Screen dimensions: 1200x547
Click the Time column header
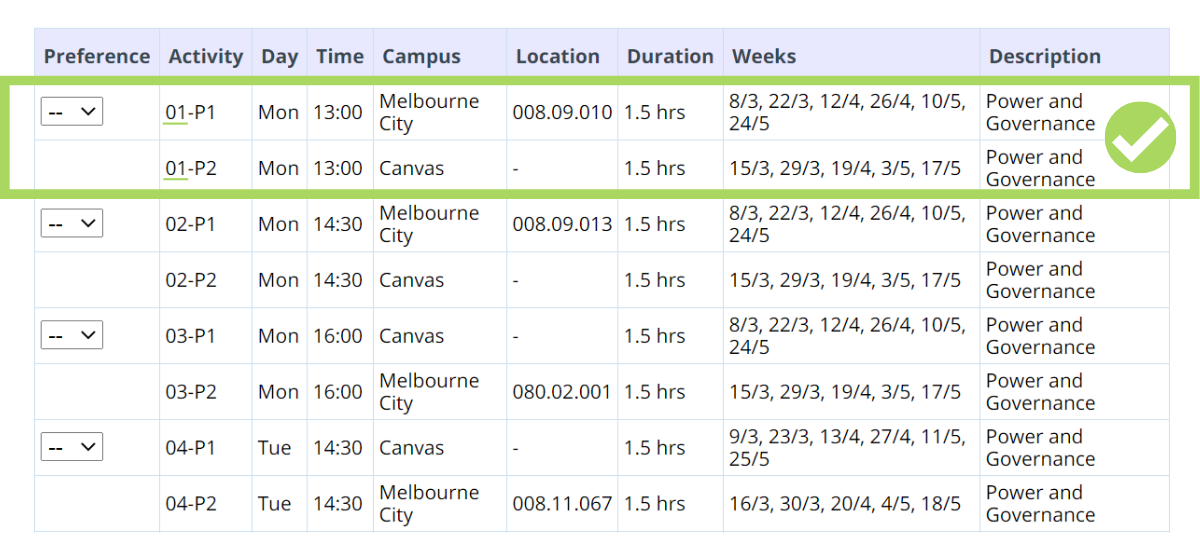(339, 57)
